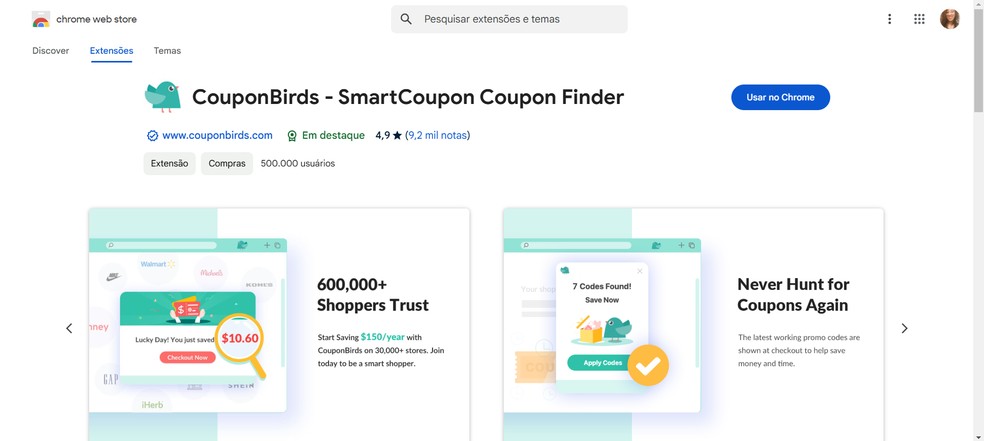The image size is (984, 441).
Task: Show next screenshot with right arrow
Action: 904,328
